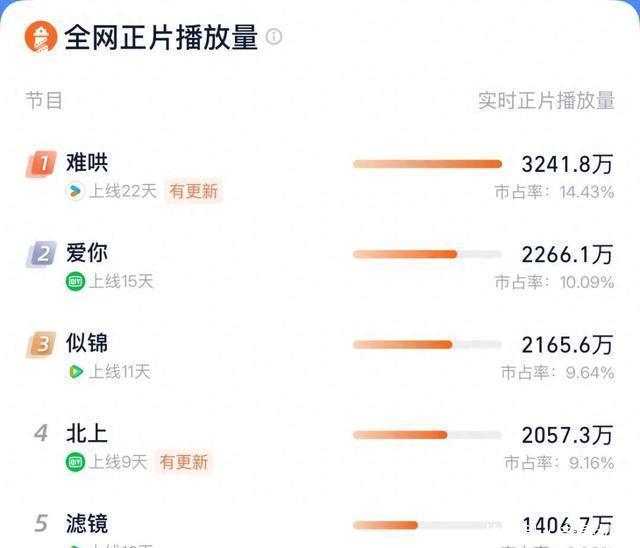The image size is (640, 548).
Task: Click the Youku platform icon under 难哄
Action: [75, 192]
